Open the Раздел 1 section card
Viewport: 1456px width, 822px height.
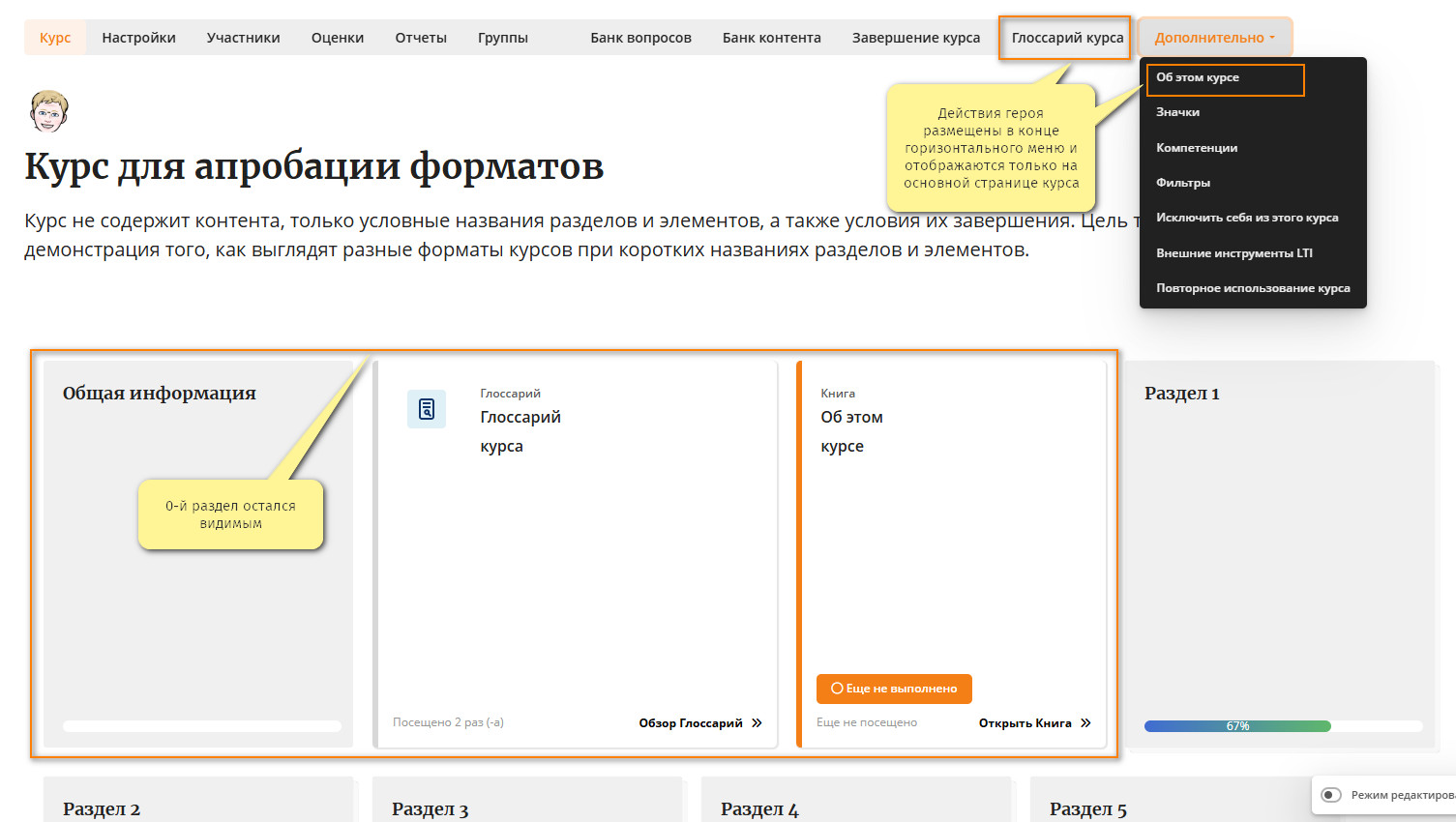(1280, 554)
